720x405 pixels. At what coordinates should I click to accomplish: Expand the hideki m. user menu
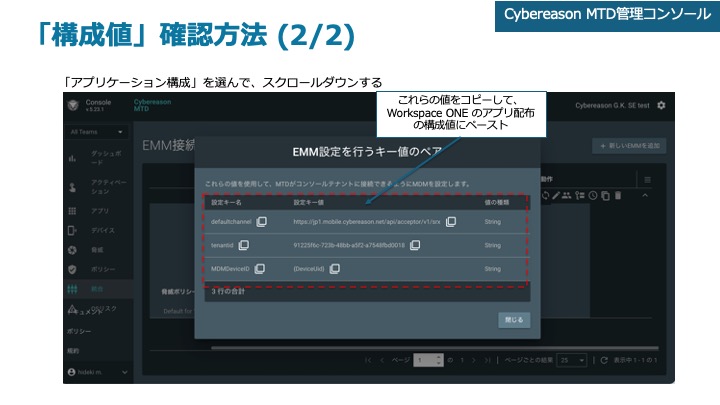97,372
